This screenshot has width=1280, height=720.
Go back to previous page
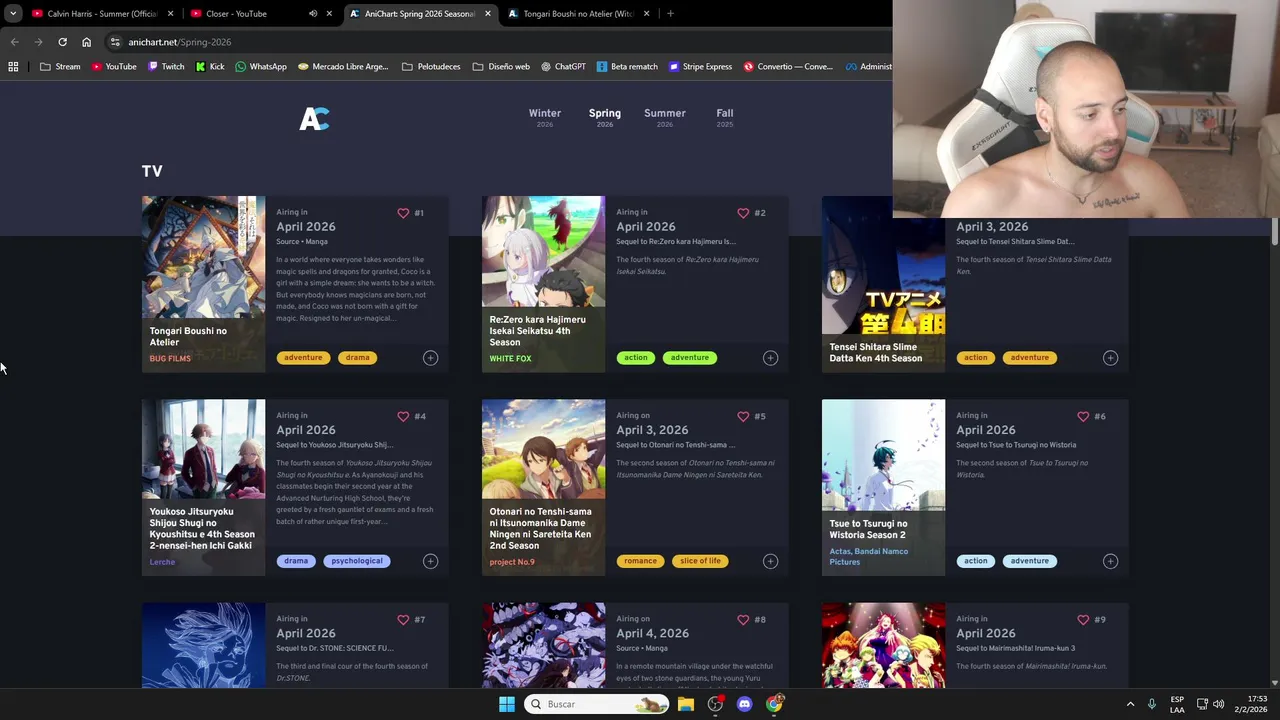(x=14, y=42)
